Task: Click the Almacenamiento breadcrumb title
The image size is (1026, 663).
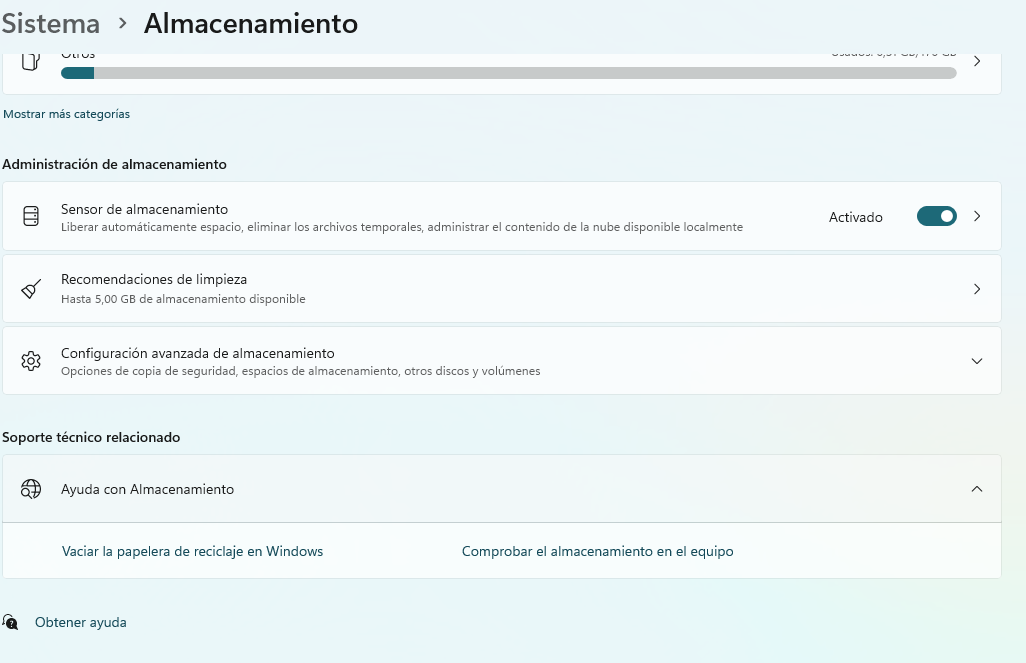Action: (251, 24)
